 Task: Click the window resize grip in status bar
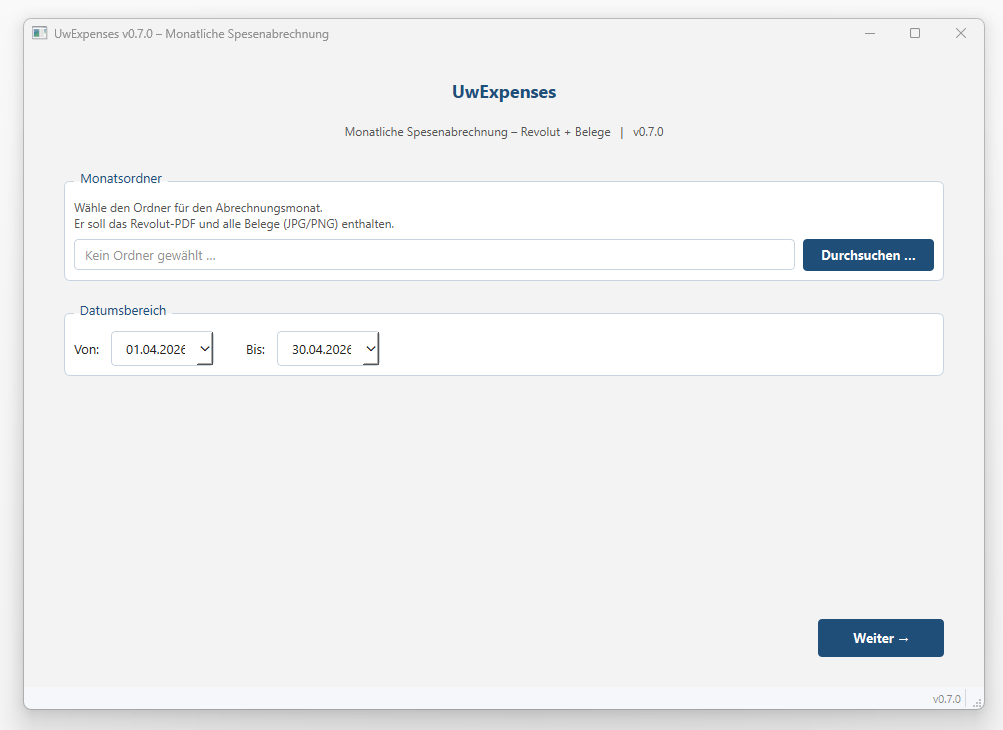pyautogui.click(x=977, y=702)
